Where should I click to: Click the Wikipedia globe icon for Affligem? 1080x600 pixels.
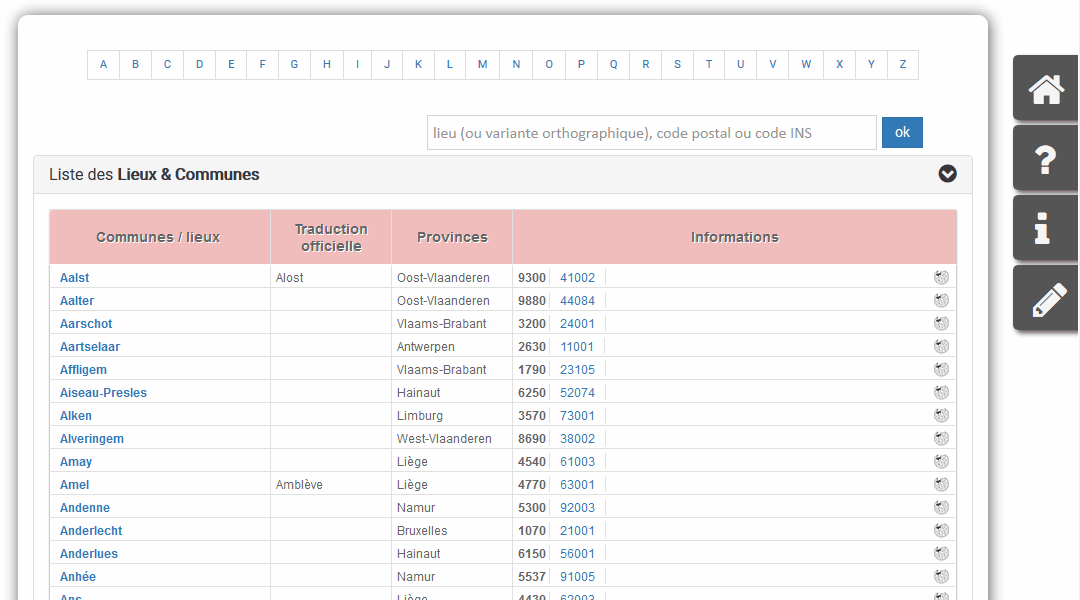[x=941, y=369]
